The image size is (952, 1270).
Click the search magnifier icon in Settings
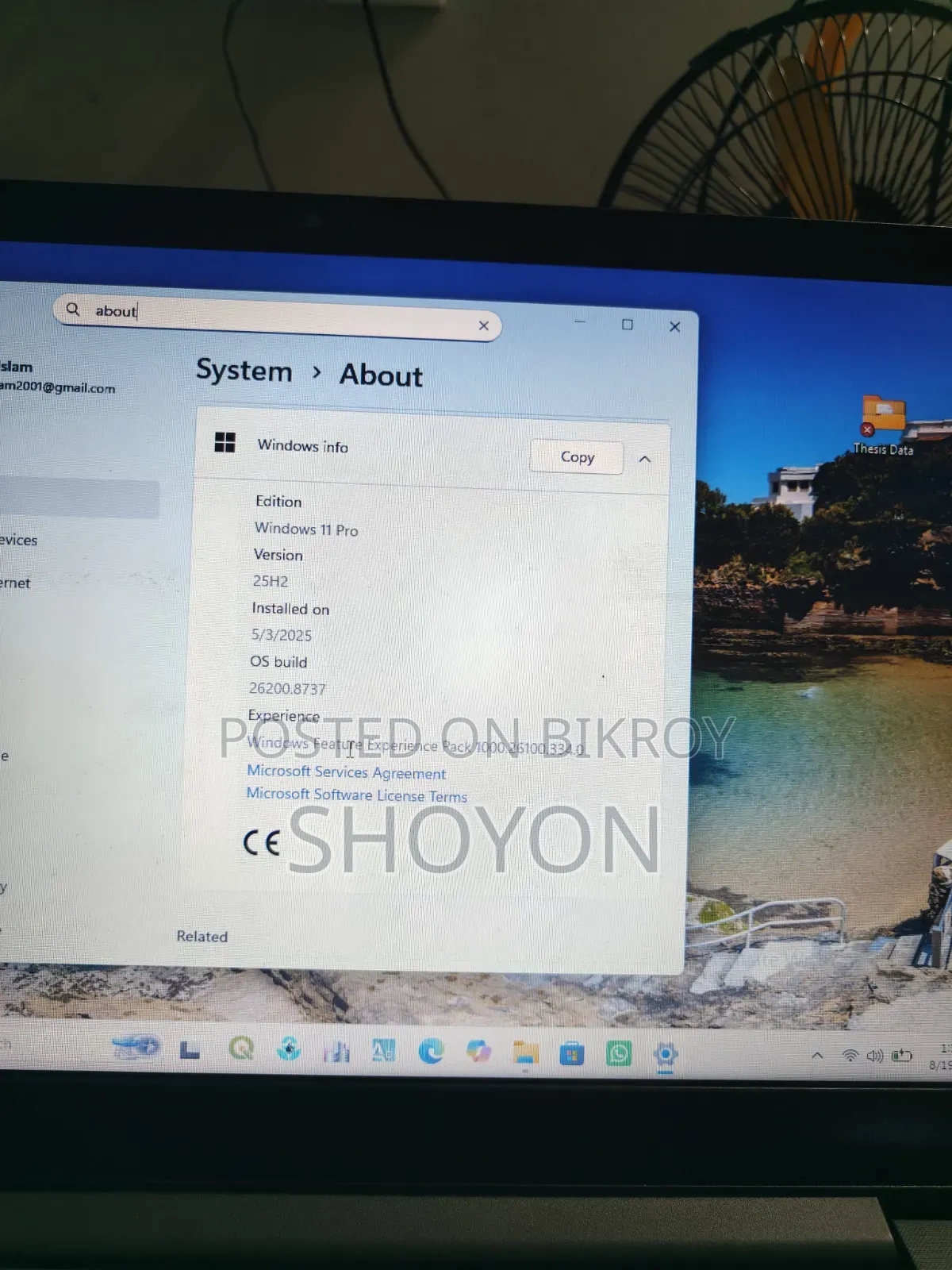(73, 309)
